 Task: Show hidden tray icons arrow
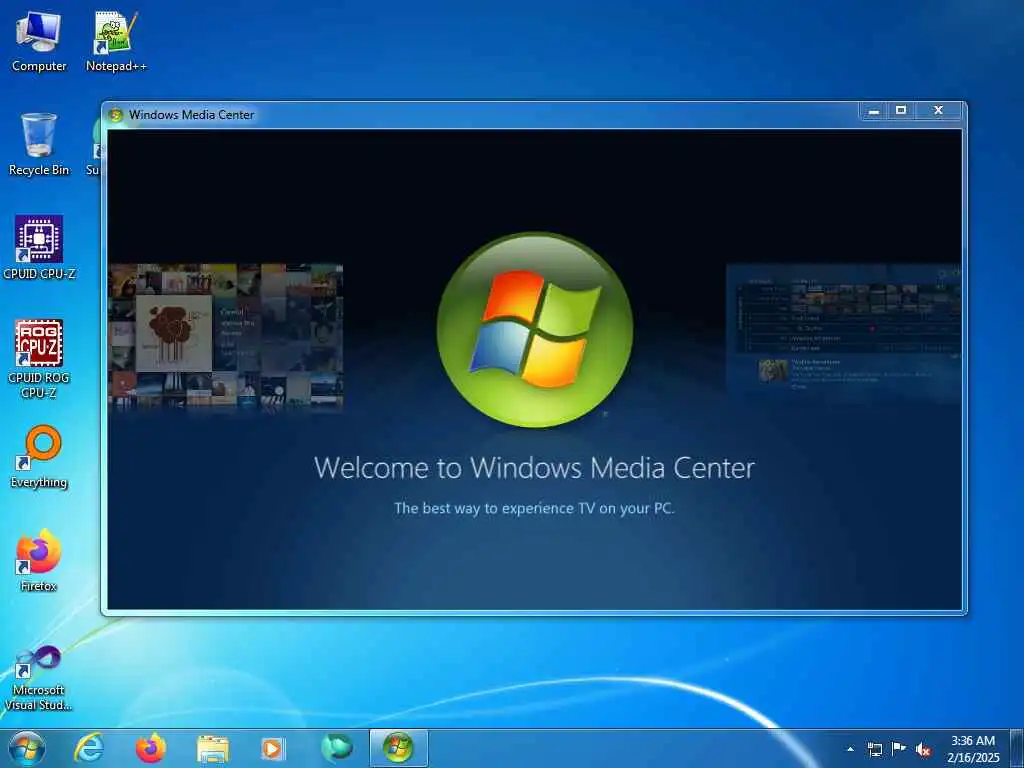(850, 749)
